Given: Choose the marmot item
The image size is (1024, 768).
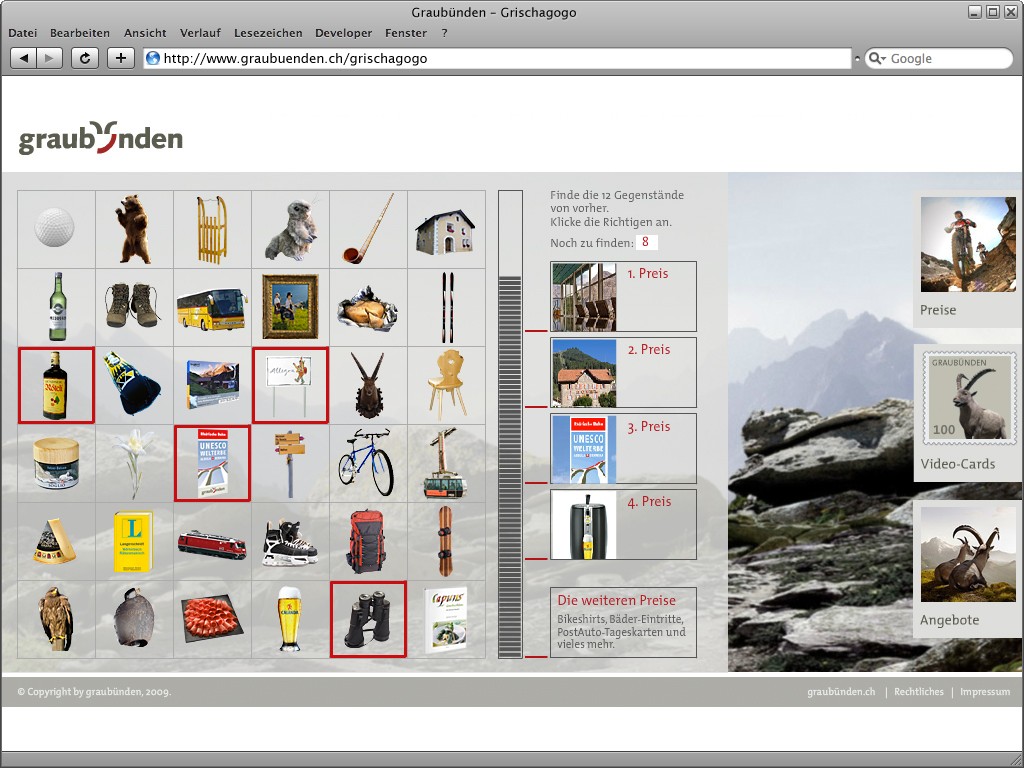Looking at the screenshot, I should 292,229.
